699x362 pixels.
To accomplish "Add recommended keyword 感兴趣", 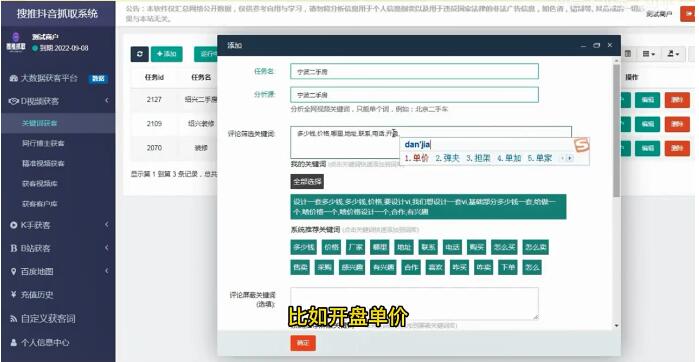I will point(352,267).
